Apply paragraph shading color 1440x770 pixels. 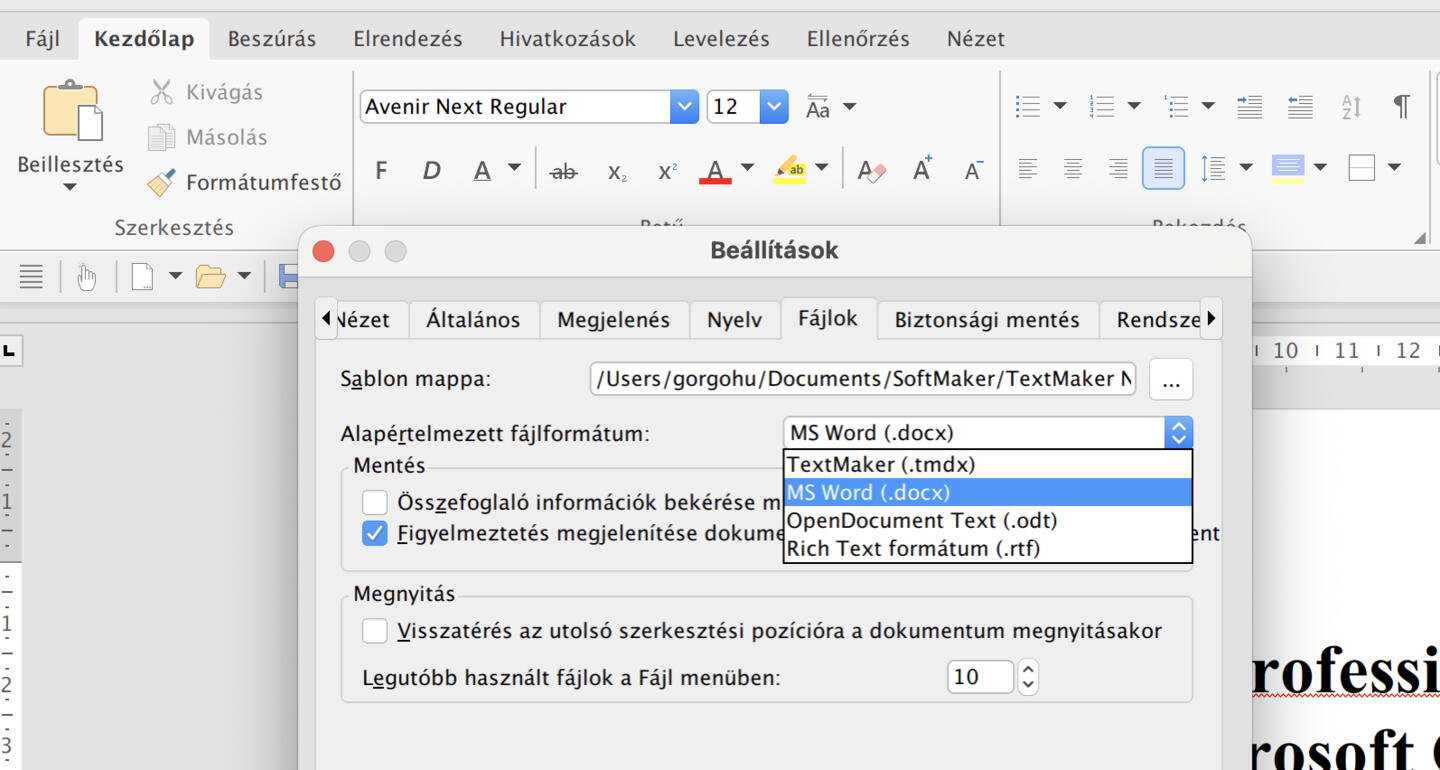1287,168
